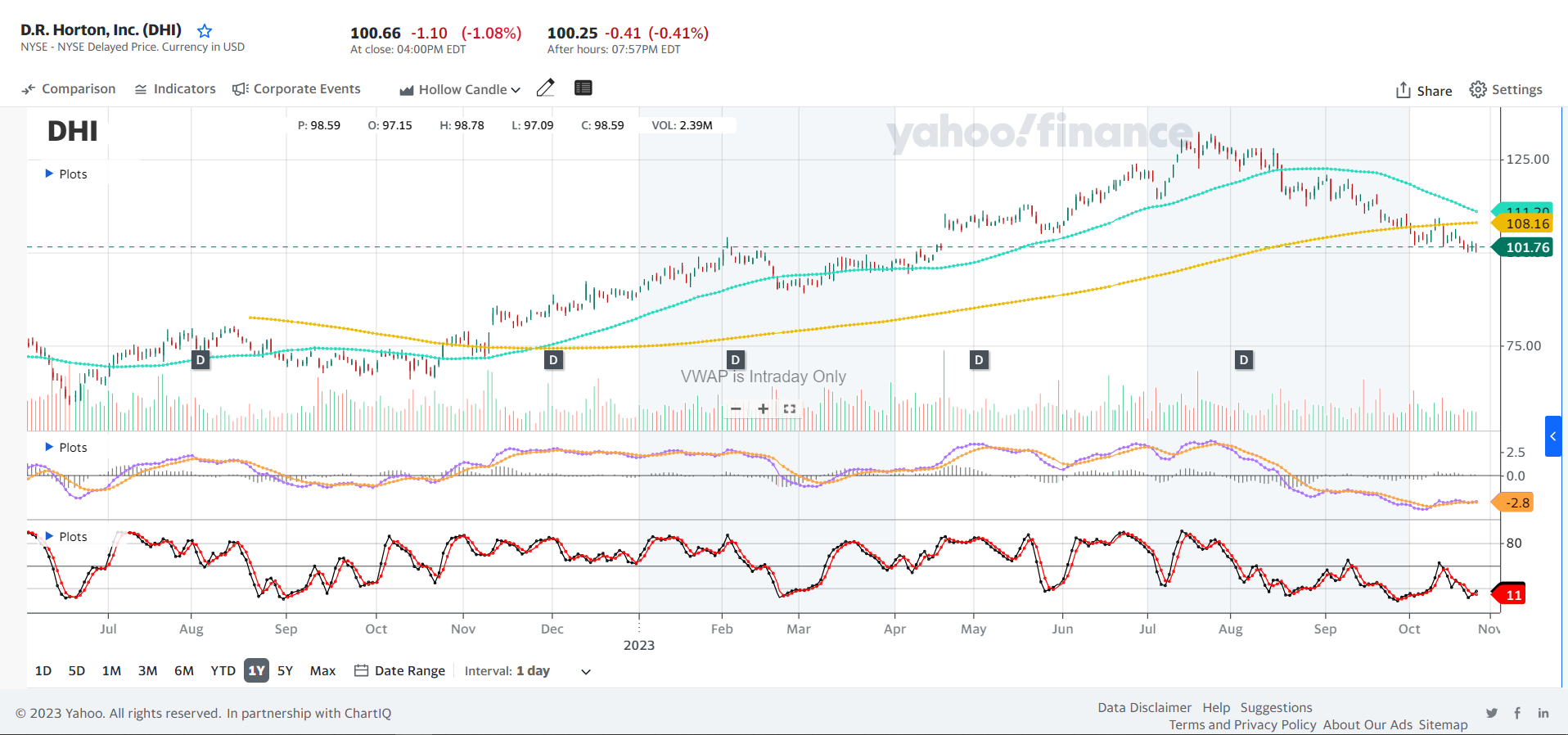Image resolution: width=1568 pixels, height=735 pixels.
Task: Select the 1D range
Action: pyautogui.click(x=43, y=670)
